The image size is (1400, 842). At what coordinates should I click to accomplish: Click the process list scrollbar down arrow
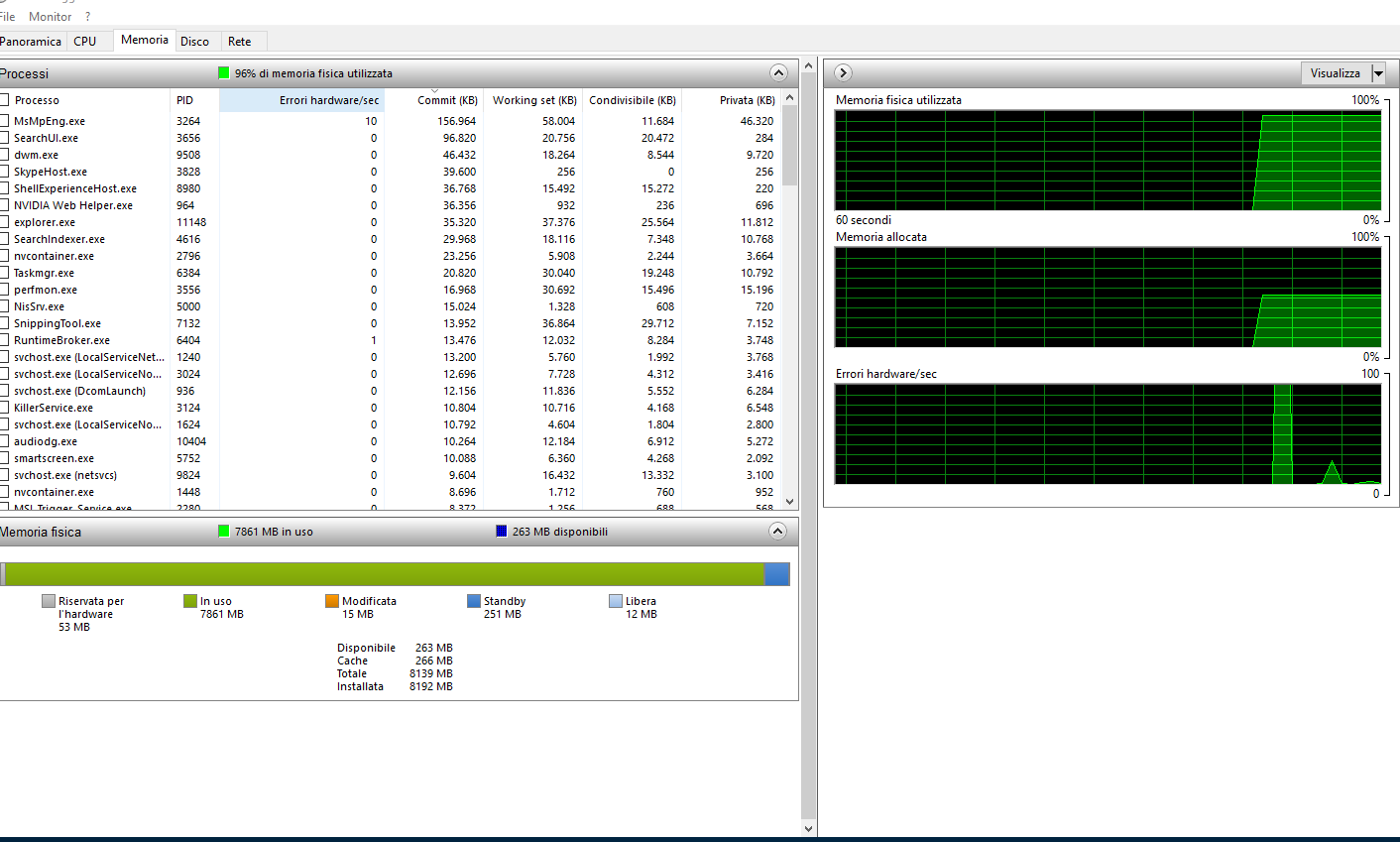point(789,502)
